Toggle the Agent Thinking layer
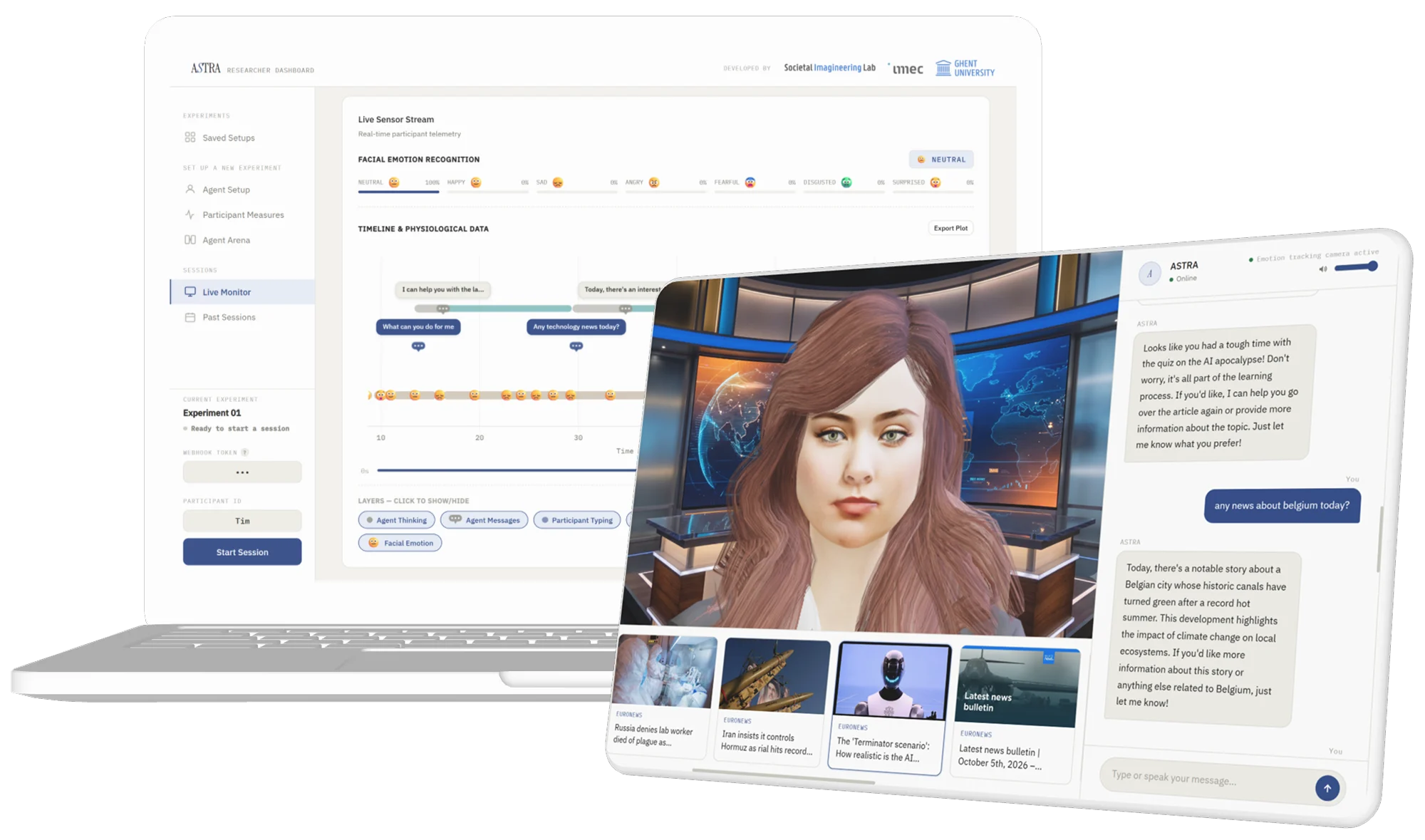1425x840 pixels. [x=396, y=520]
